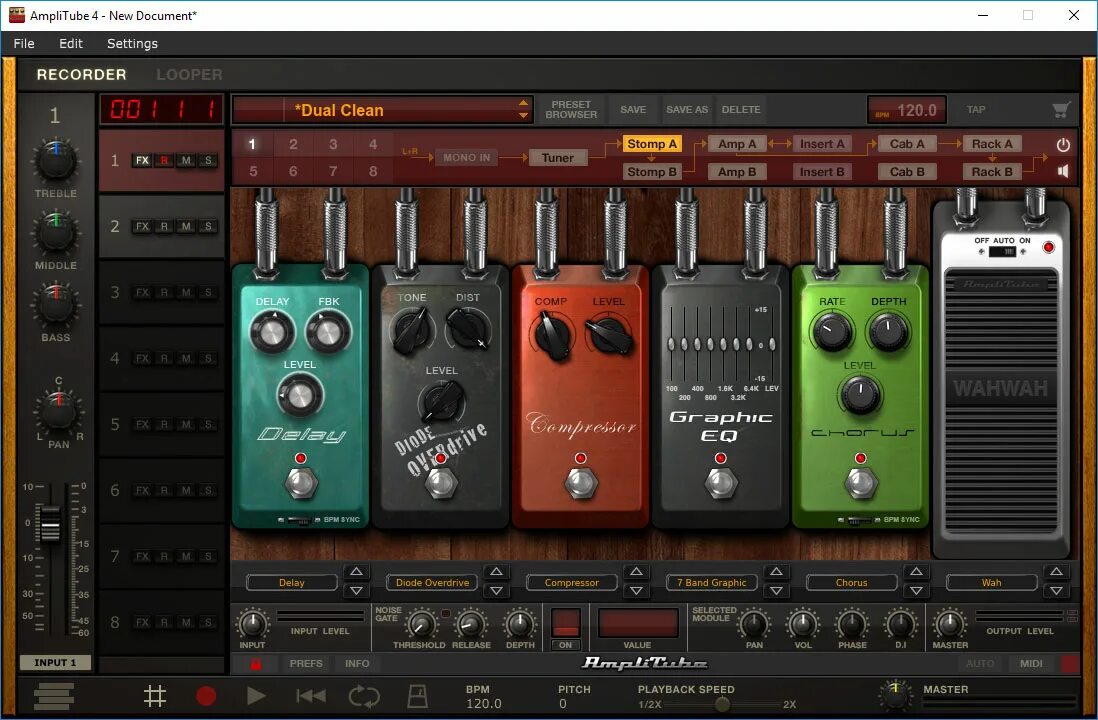
Task: Open the Settings menu
Action: click(x=132, y=43)
